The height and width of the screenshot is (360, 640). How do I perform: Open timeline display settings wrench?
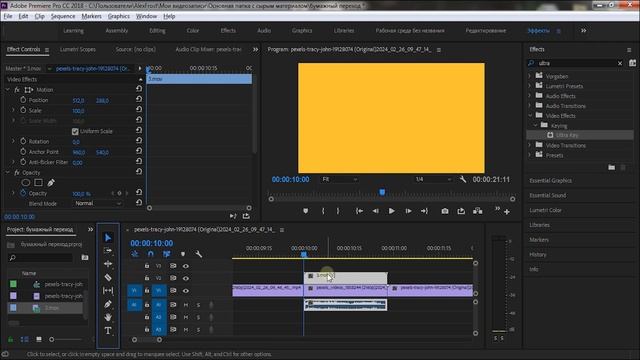coord(198,254)
